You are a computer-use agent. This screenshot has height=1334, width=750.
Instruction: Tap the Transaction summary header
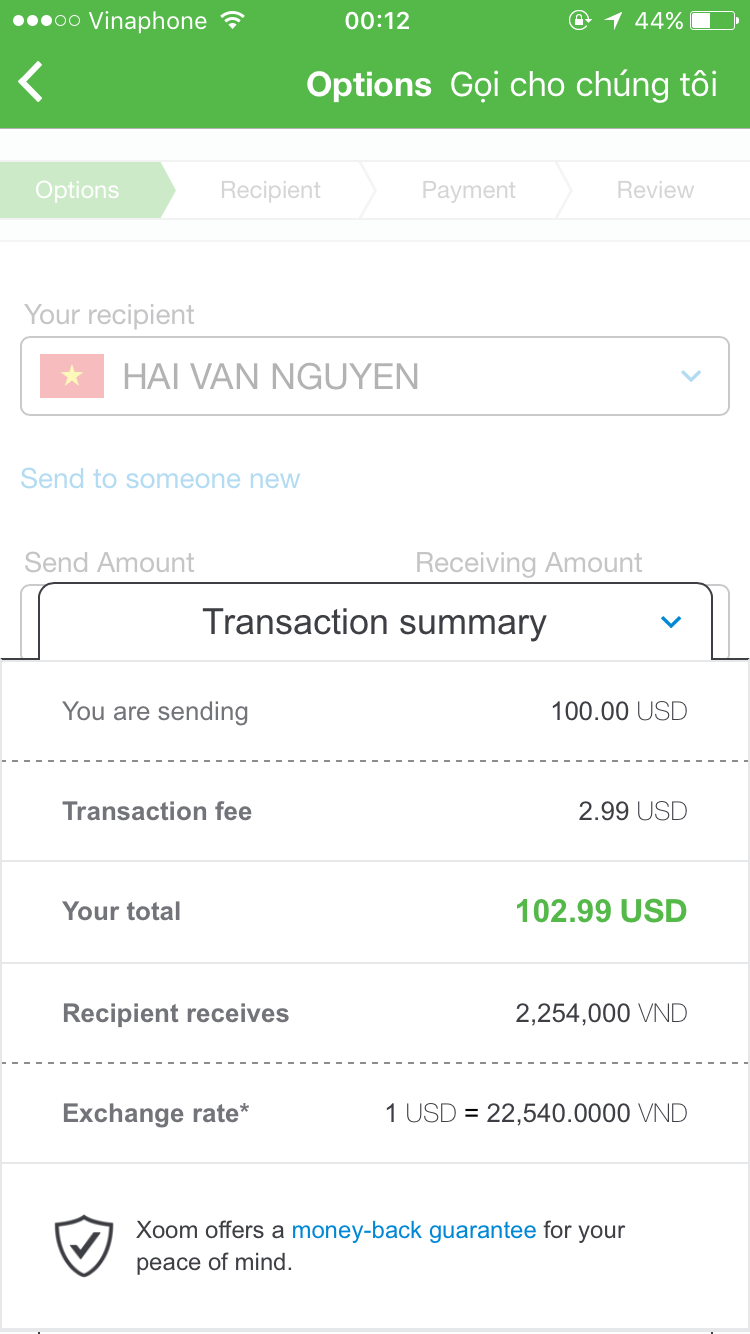tap(374, 622)
